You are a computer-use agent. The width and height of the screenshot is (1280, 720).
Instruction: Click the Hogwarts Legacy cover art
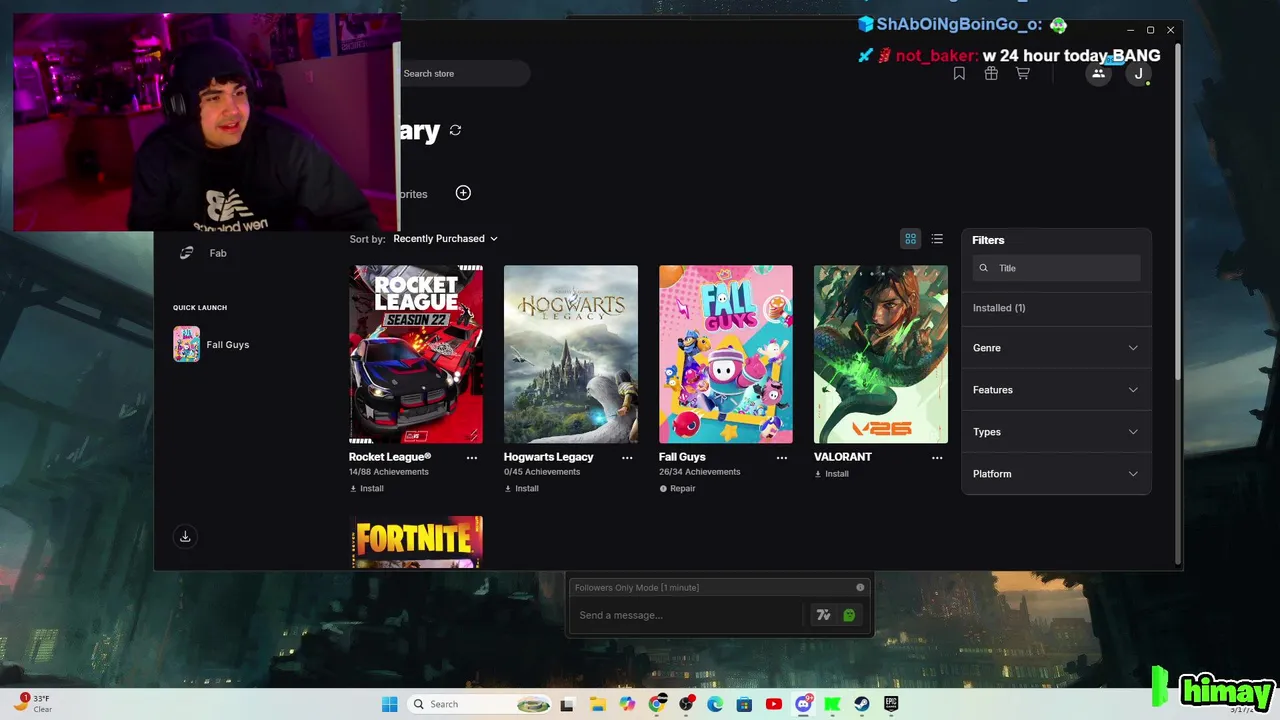(x=571, y=354)
